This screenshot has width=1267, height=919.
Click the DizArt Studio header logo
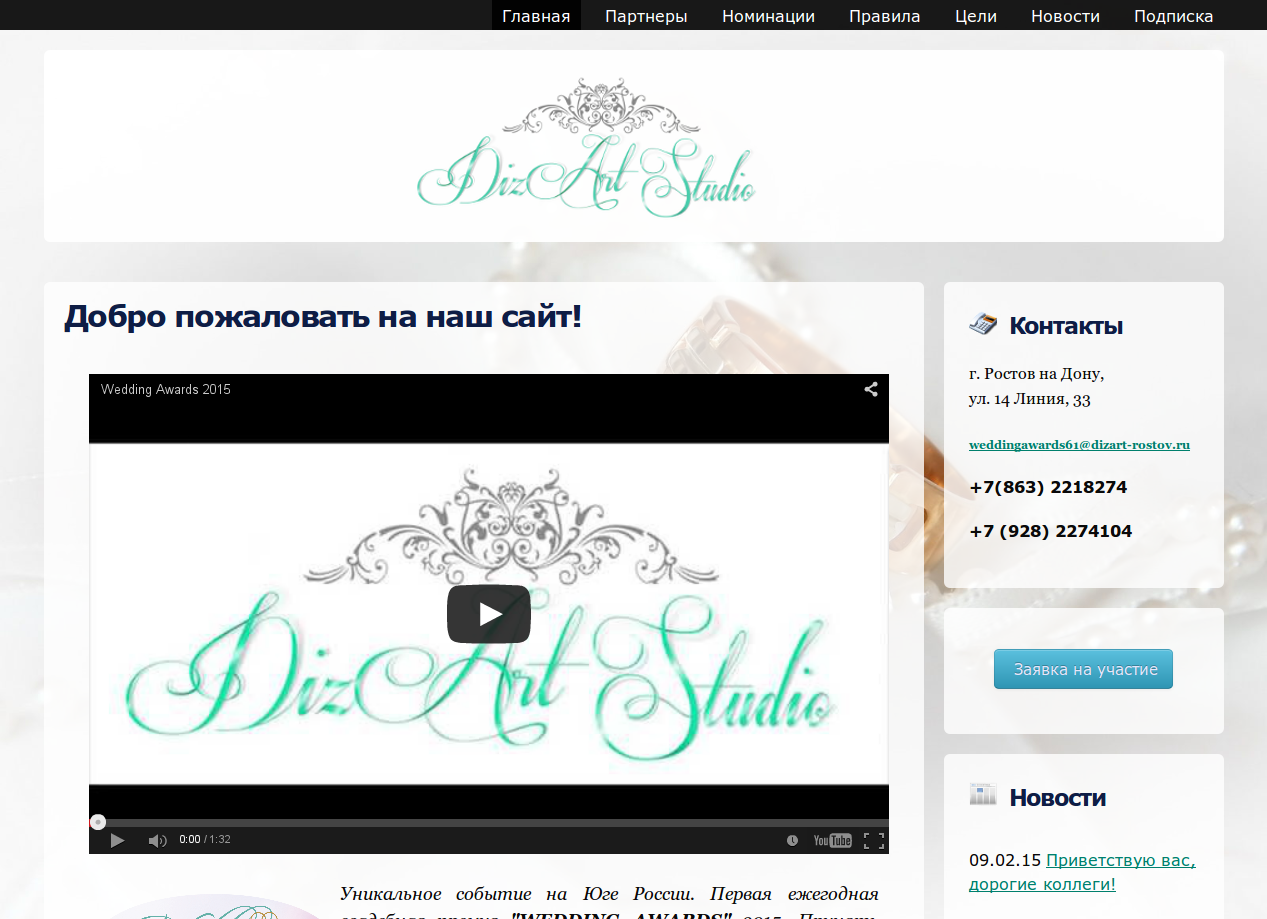(586, 148)
